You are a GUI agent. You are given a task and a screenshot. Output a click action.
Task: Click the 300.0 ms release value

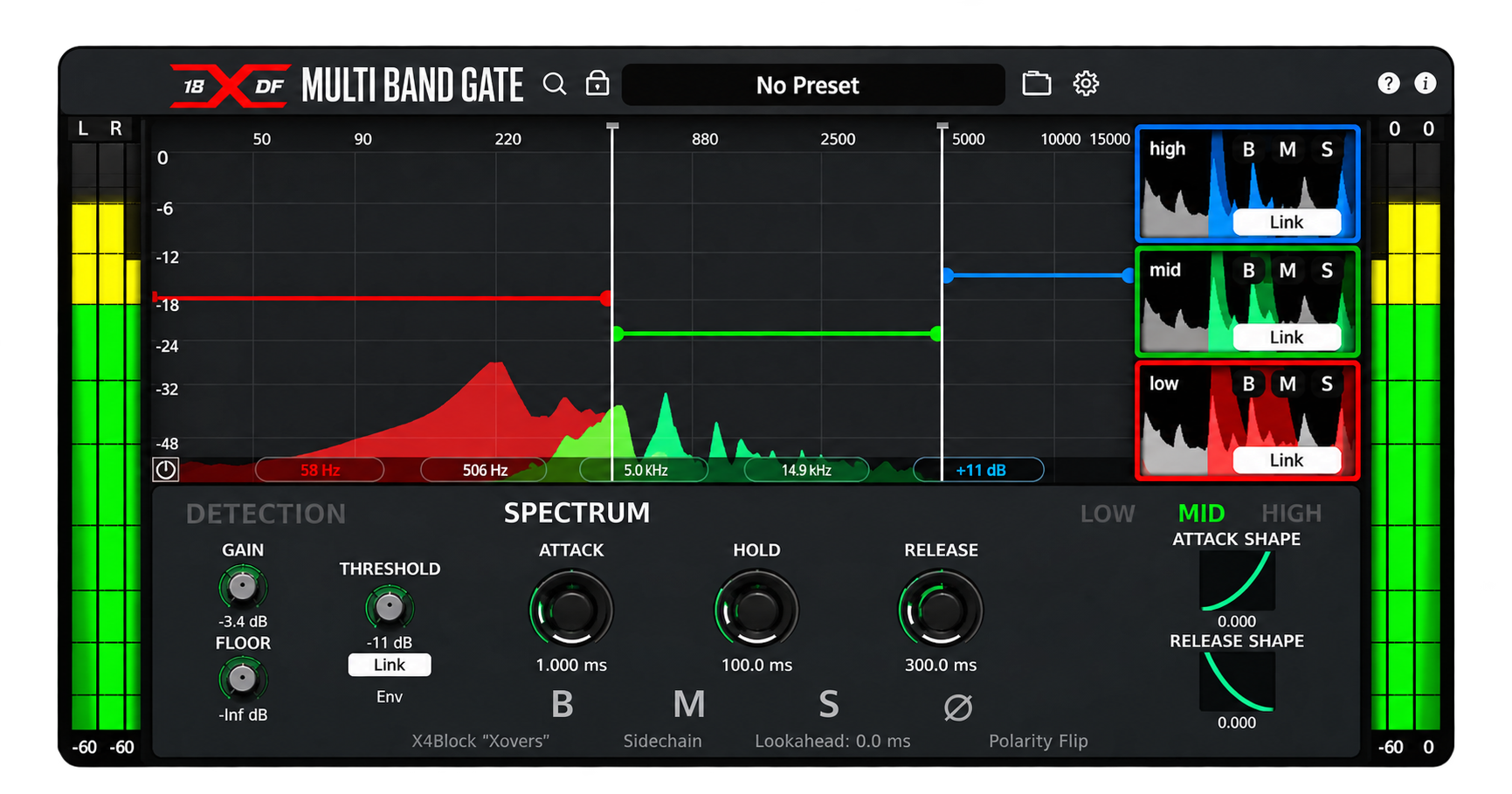(941, 666)
